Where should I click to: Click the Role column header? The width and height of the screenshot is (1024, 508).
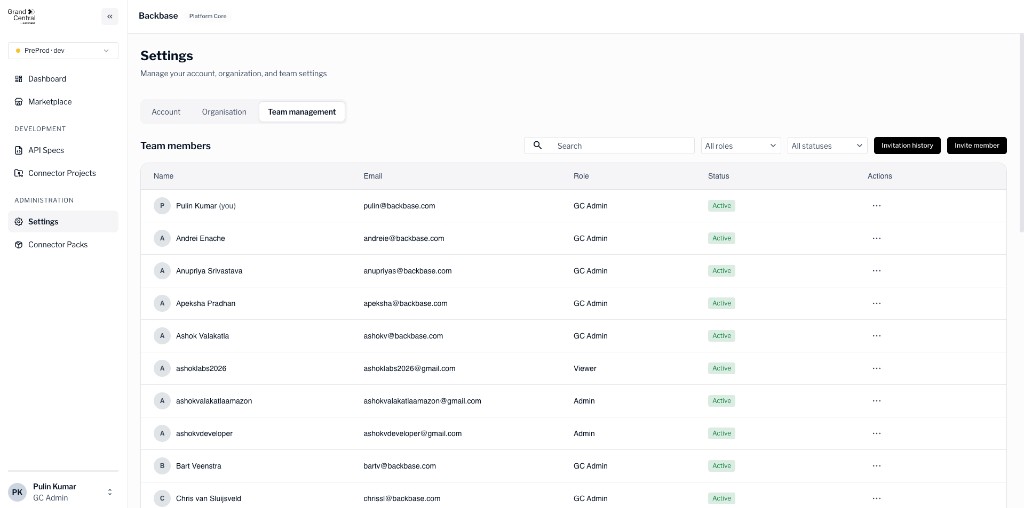click(581, 176)
